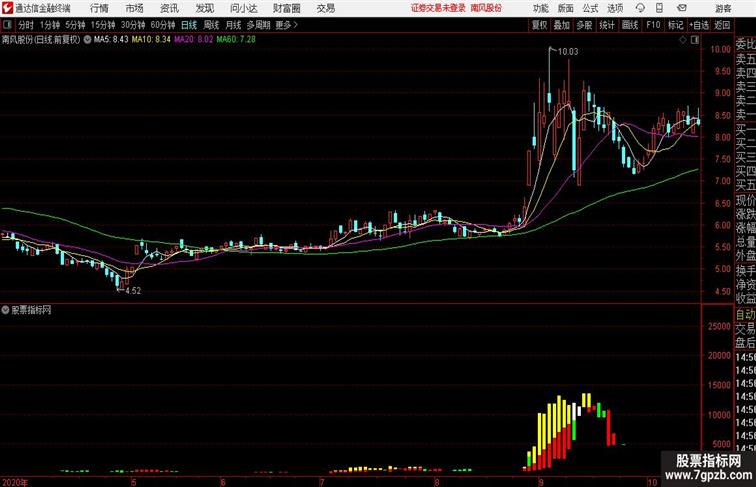Select the 日线 daily period

[x=189, y=25]
